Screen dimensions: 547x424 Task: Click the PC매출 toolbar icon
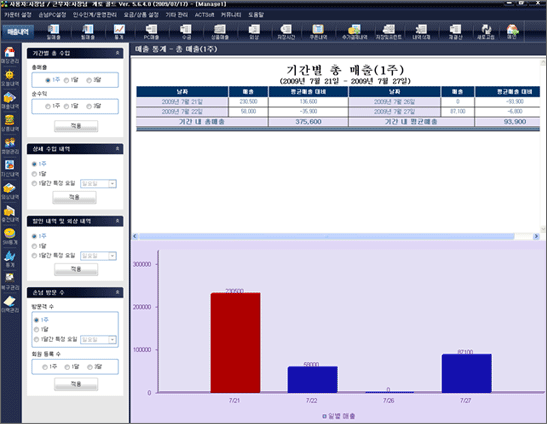pyautogui.click(x=151, y=31)
